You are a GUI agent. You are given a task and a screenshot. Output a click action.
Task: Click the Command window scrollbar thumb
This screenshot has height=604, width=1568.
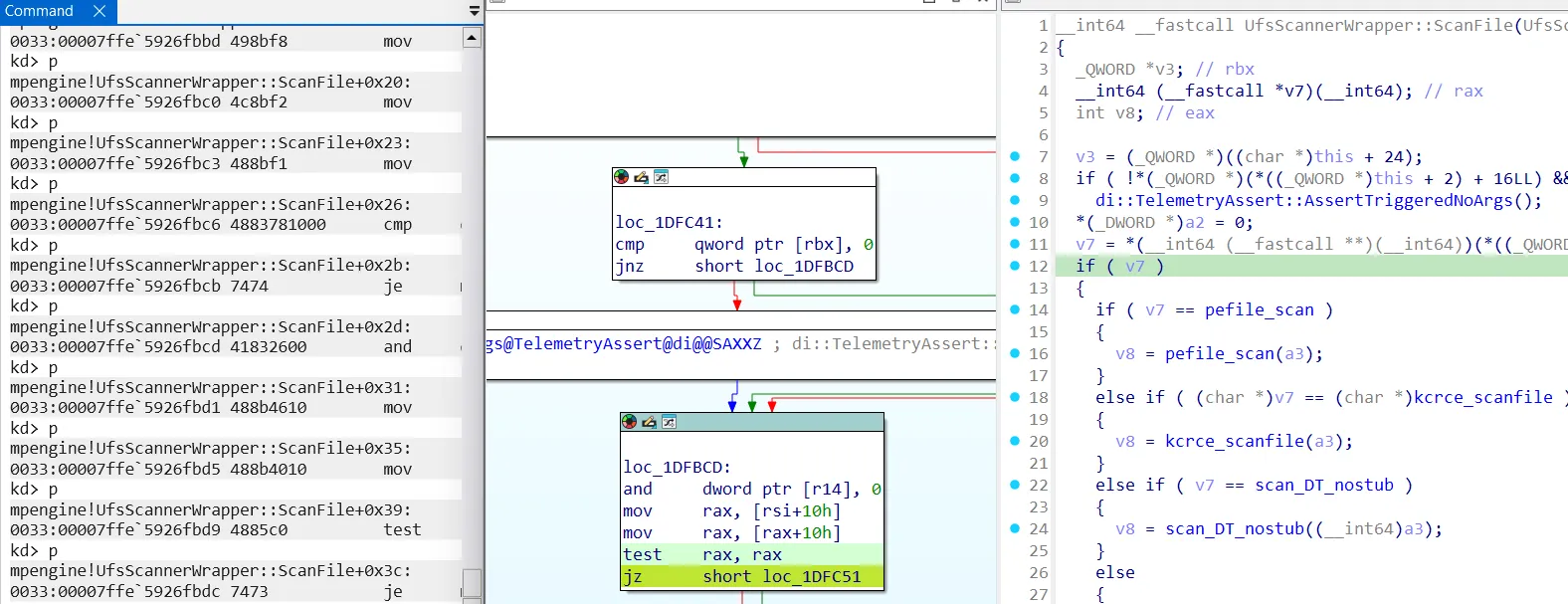(x=472, y=581)
